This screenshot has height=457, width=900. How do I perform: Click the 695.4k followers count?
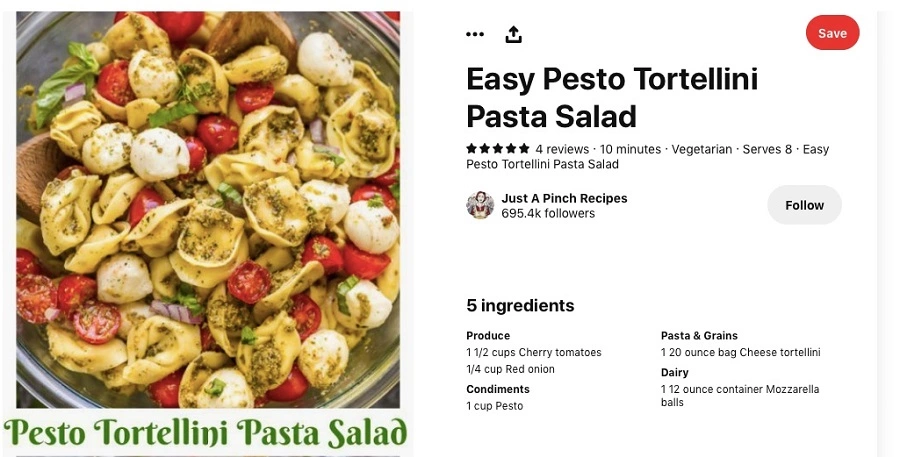[x=548, y=213]
